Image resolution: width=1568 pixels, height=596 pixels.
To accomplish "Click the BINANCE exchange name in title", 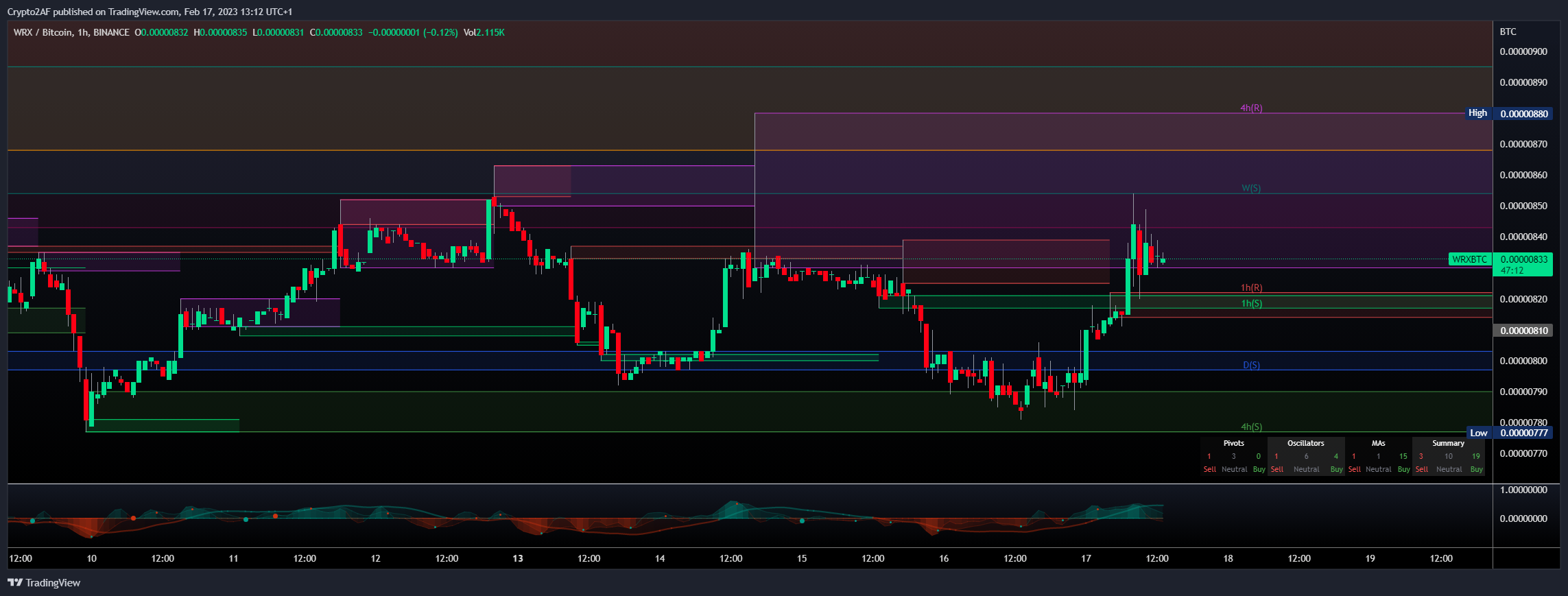I will tap(111, 32).
